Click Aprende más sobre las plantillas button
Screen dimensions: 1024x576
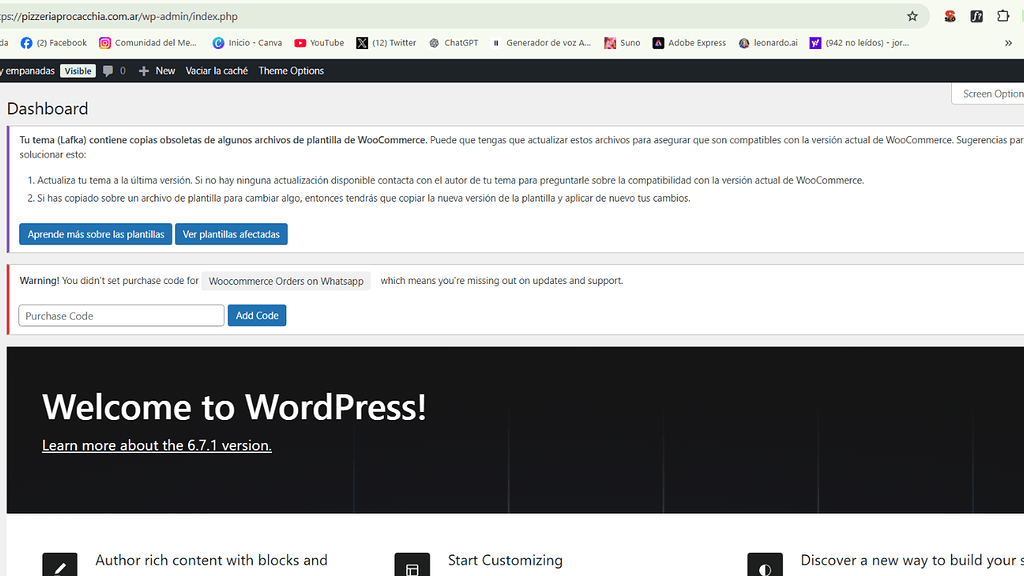click(x=96, y=234)
